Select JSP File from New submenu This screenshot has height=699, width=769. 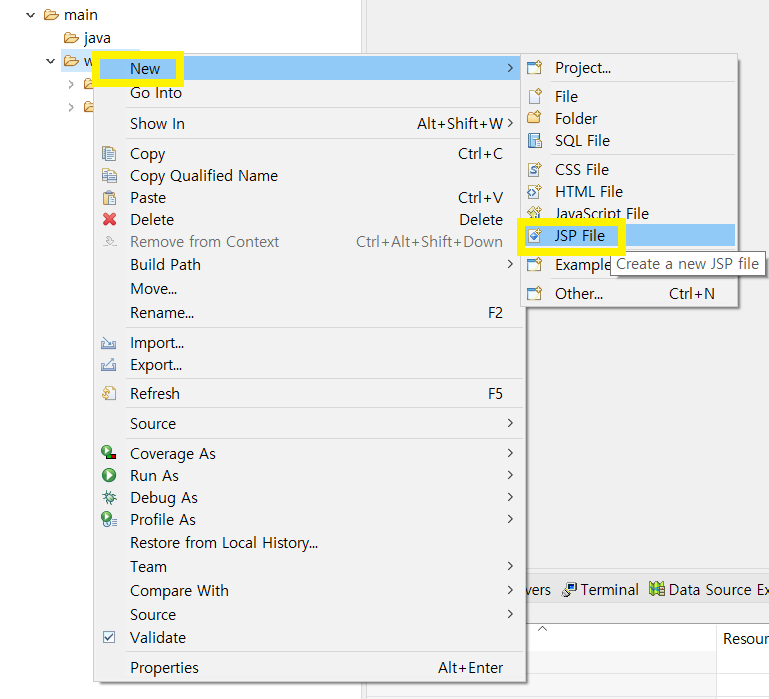630,235
